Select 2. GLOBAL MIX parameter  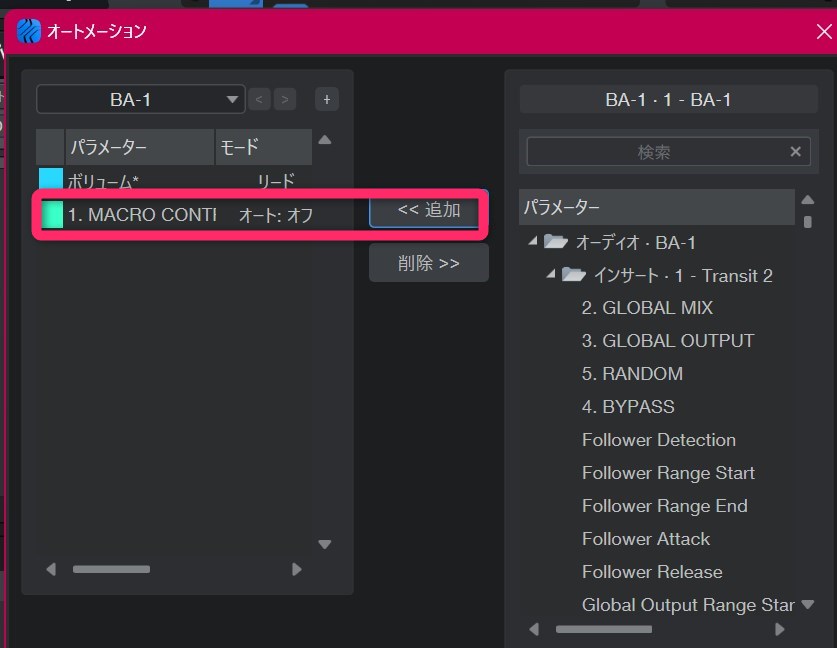click(x=647, y=308)
